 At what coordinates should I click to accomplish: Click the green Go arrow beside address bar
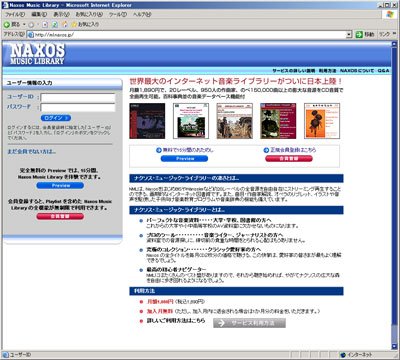[x=359, y=34]
